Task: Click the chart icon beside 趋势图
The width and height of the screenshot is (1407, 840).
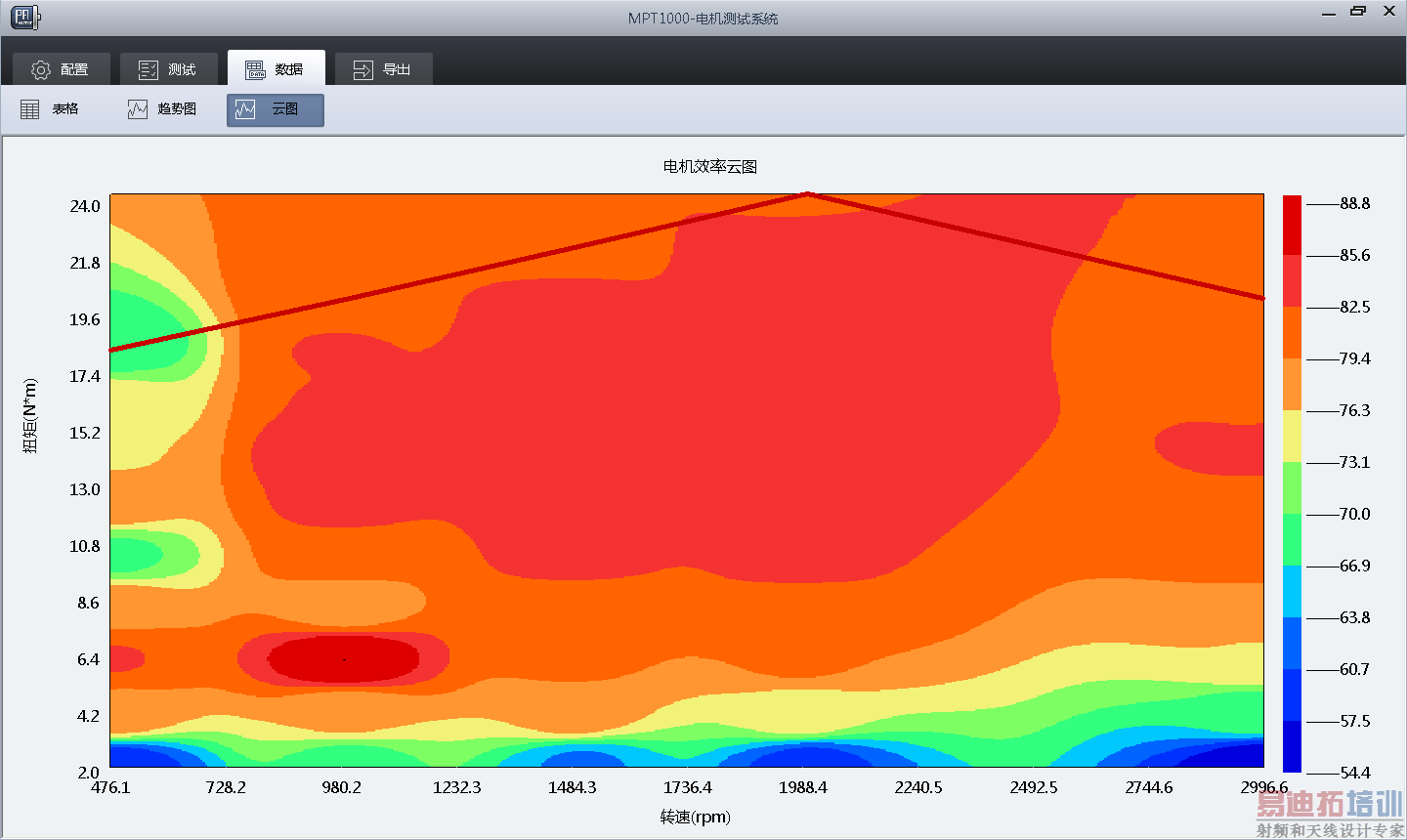Action: point(138,109)
